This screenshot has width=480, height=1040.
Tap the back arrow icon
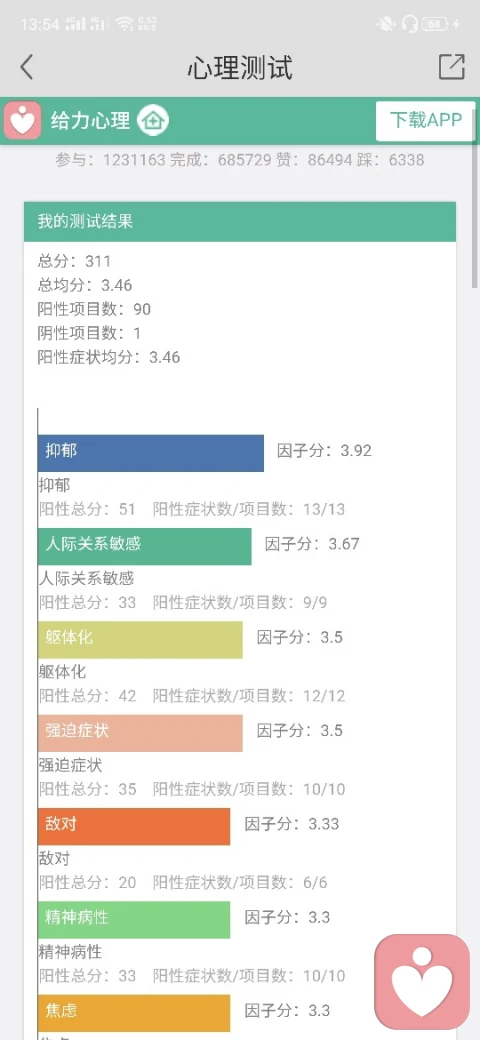(27, 67)
